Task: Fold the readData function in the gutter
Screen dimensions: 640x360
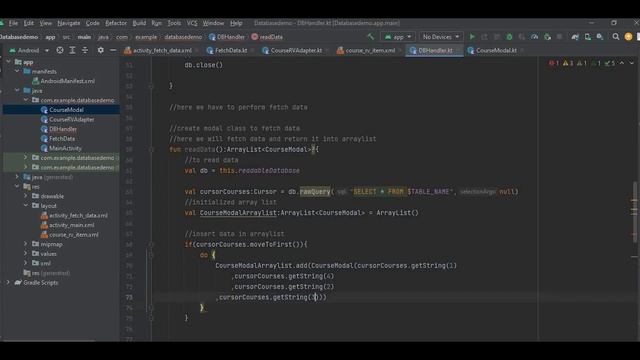Action: tap(151, 149)
